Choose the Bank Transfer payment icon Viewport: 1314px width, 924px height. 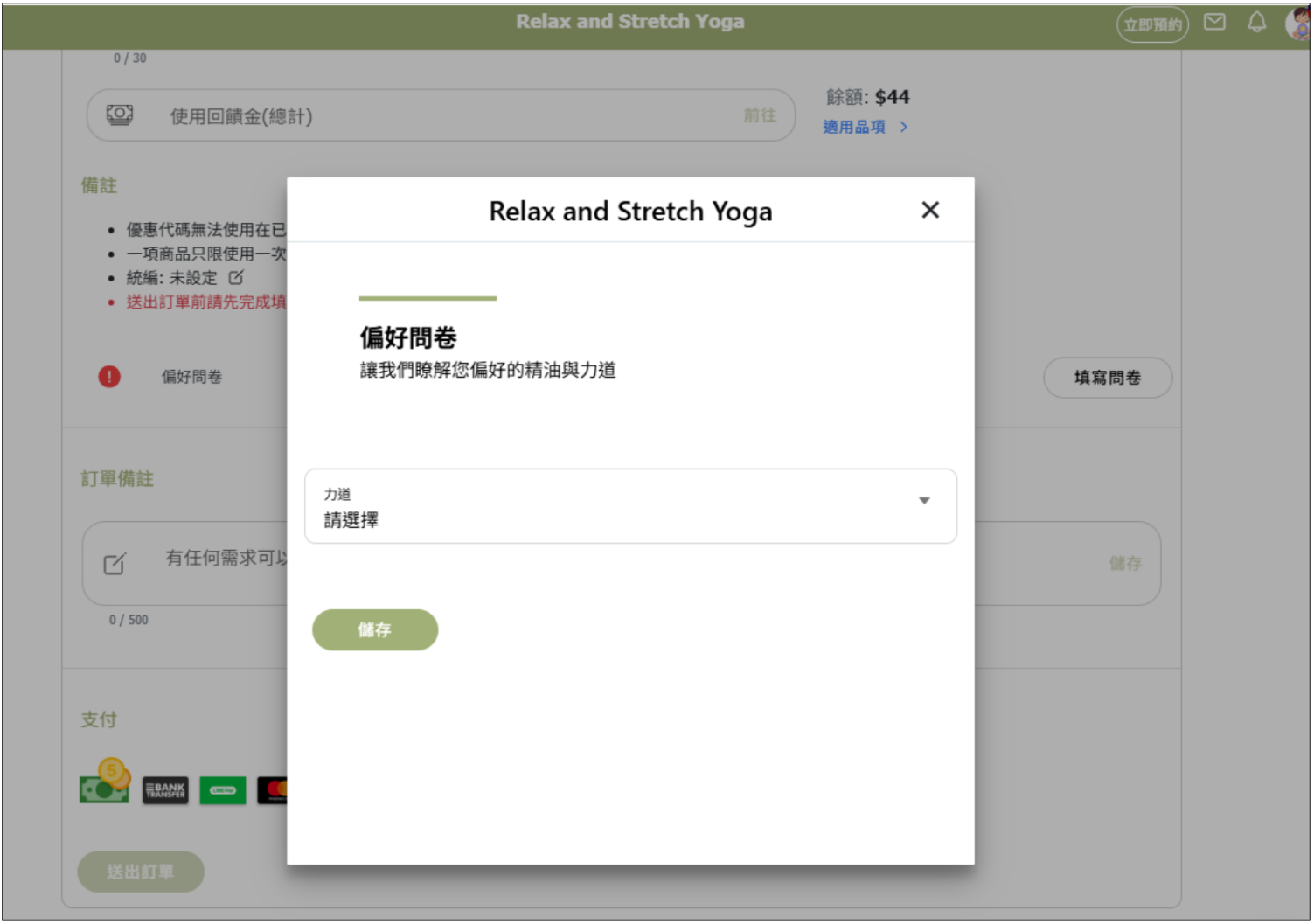coord(165,789)
